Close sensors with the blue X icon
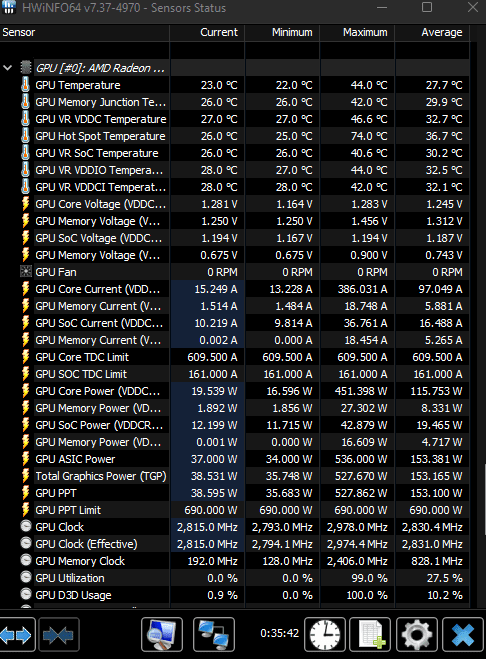 coord(463,635)
